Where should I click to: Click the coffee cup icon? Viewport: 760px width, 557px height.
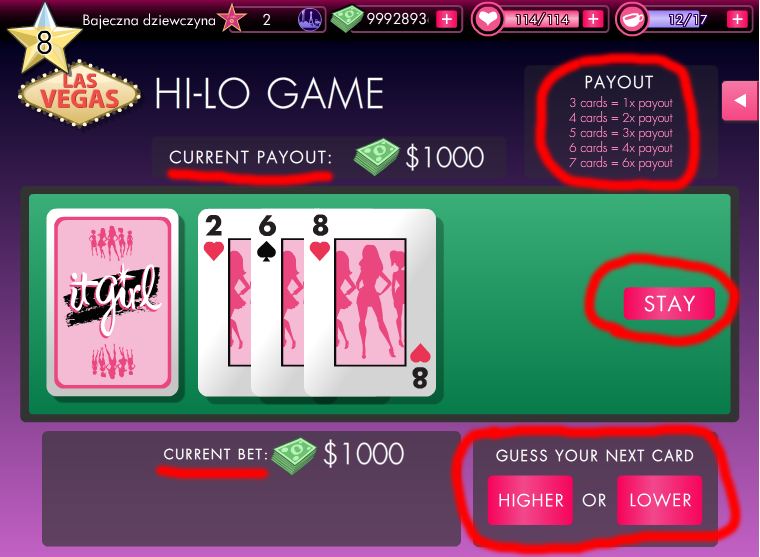pyautogui.click(x=632, y=19)
